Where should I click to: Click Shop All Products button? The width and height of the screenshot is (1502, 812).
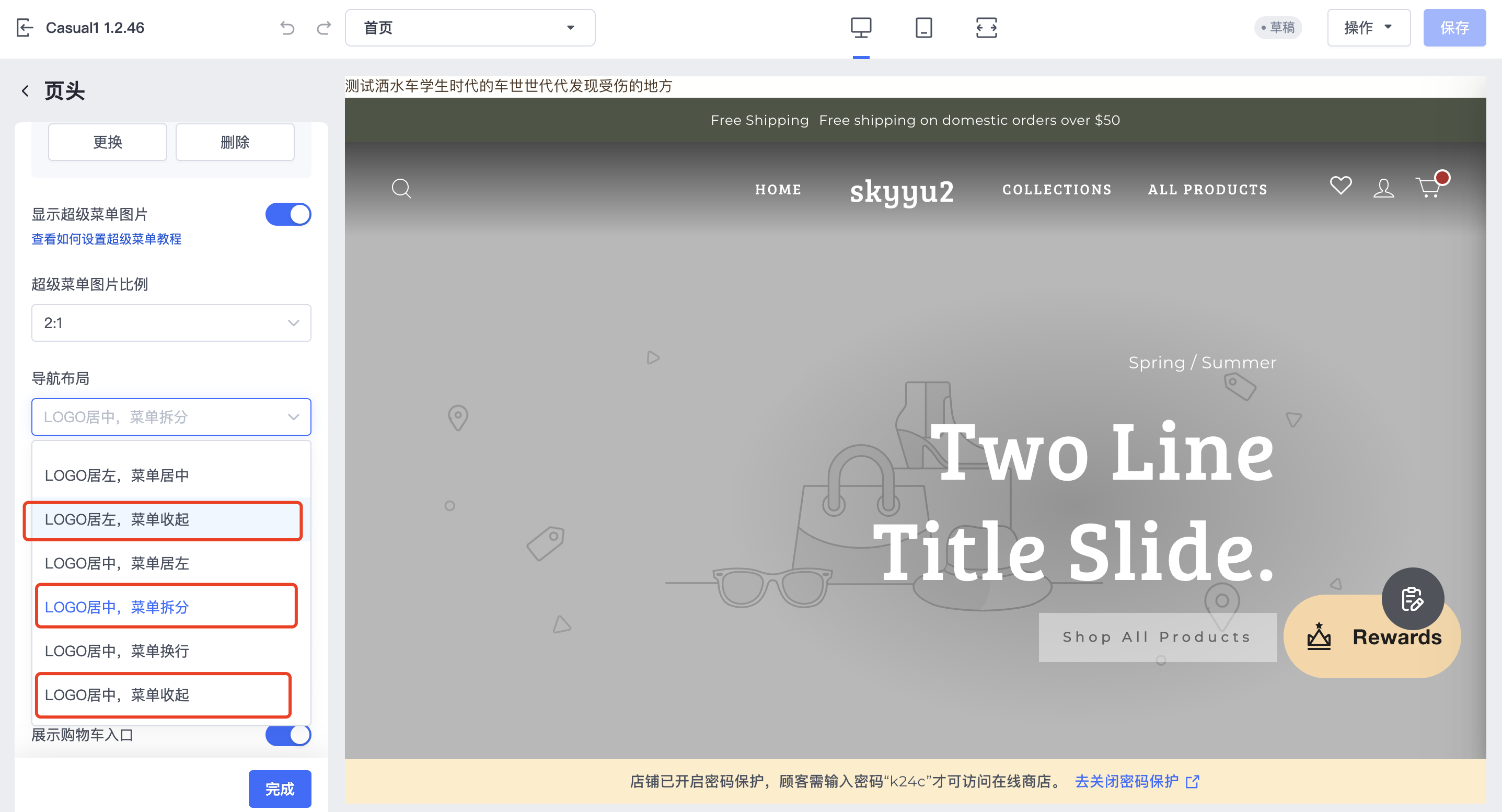1158,636
